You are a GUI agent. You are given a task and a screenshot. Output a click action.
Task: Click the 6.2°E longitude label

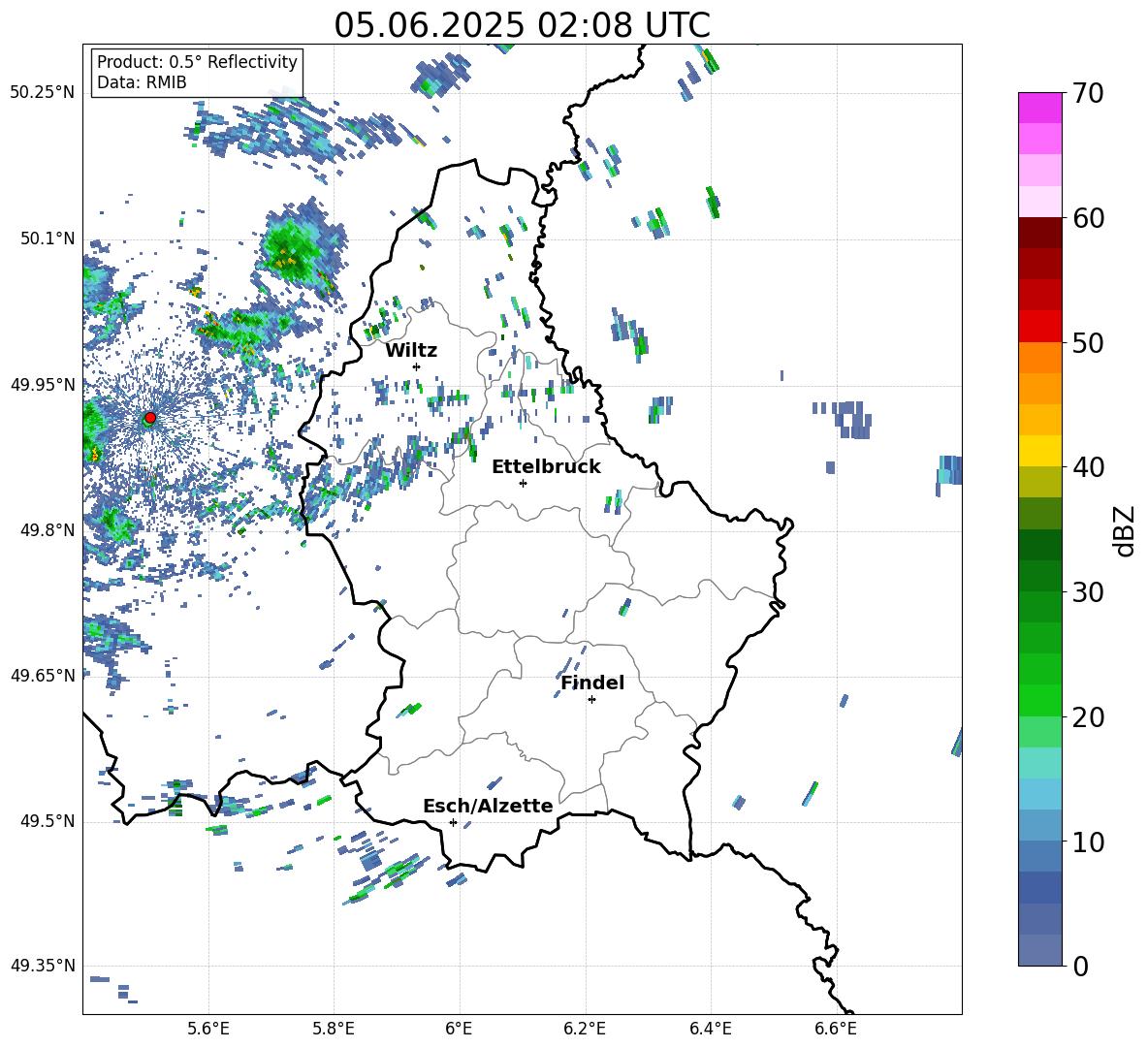(x=585, y=1029)
